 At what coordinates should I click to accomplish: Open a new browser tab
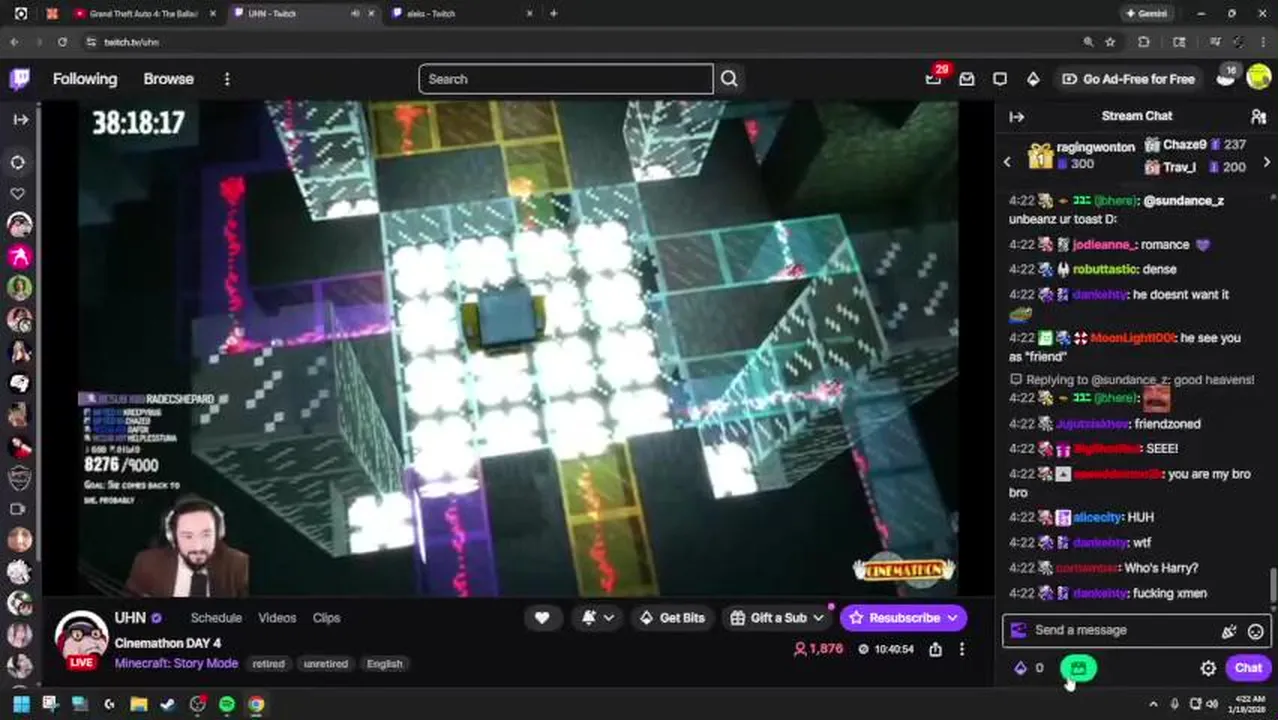(553, 14)
